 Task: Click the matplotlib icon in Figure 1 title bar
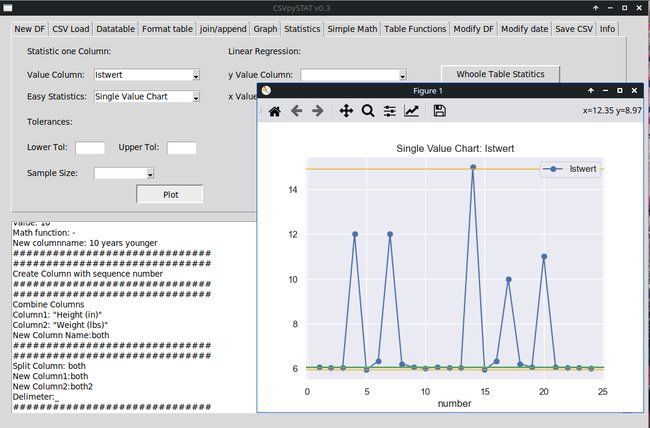[x=266, y=90]
